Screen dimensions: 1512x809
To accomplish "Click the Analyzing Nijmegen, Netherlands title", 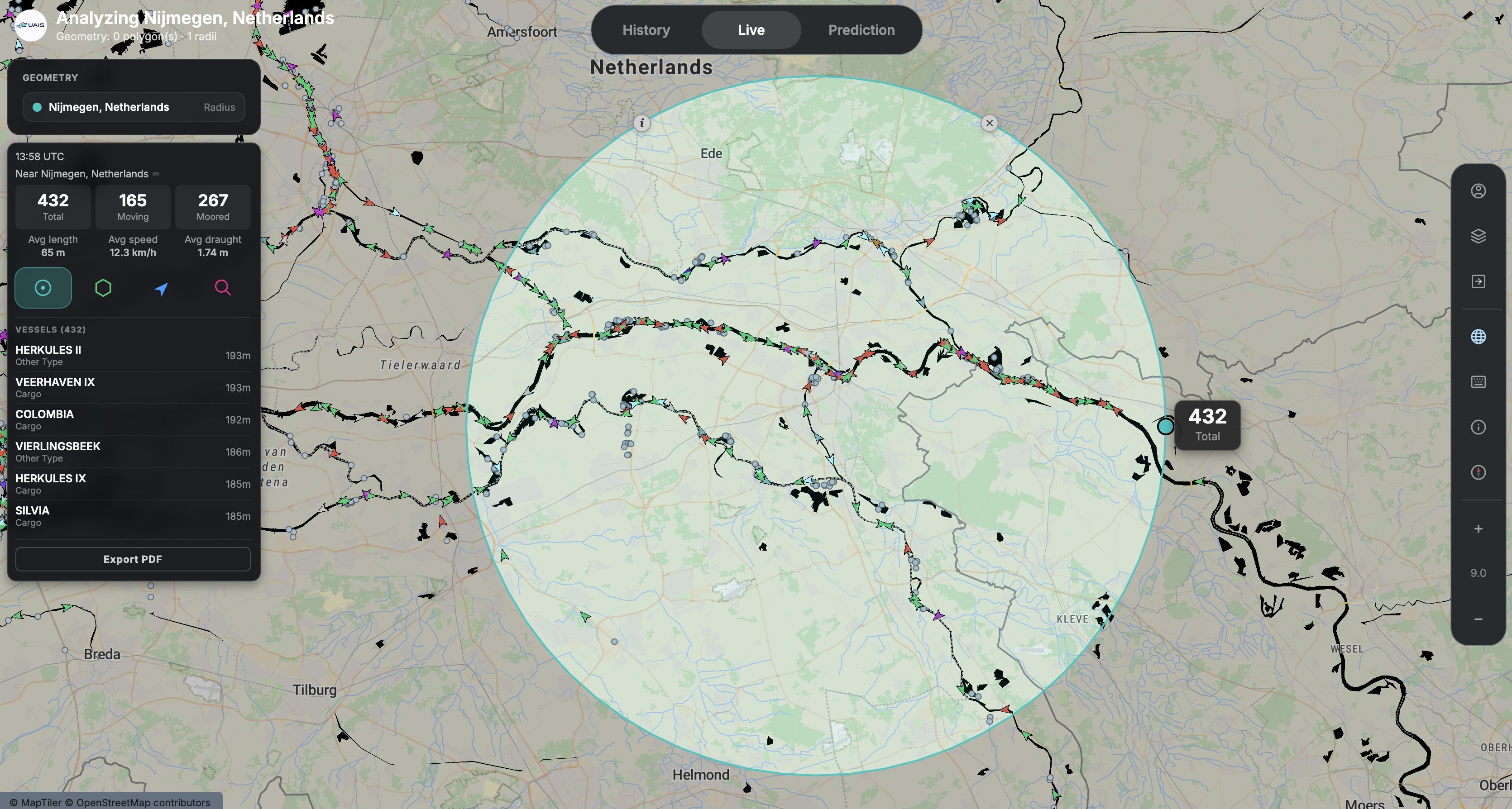I will tap(195, 18).
